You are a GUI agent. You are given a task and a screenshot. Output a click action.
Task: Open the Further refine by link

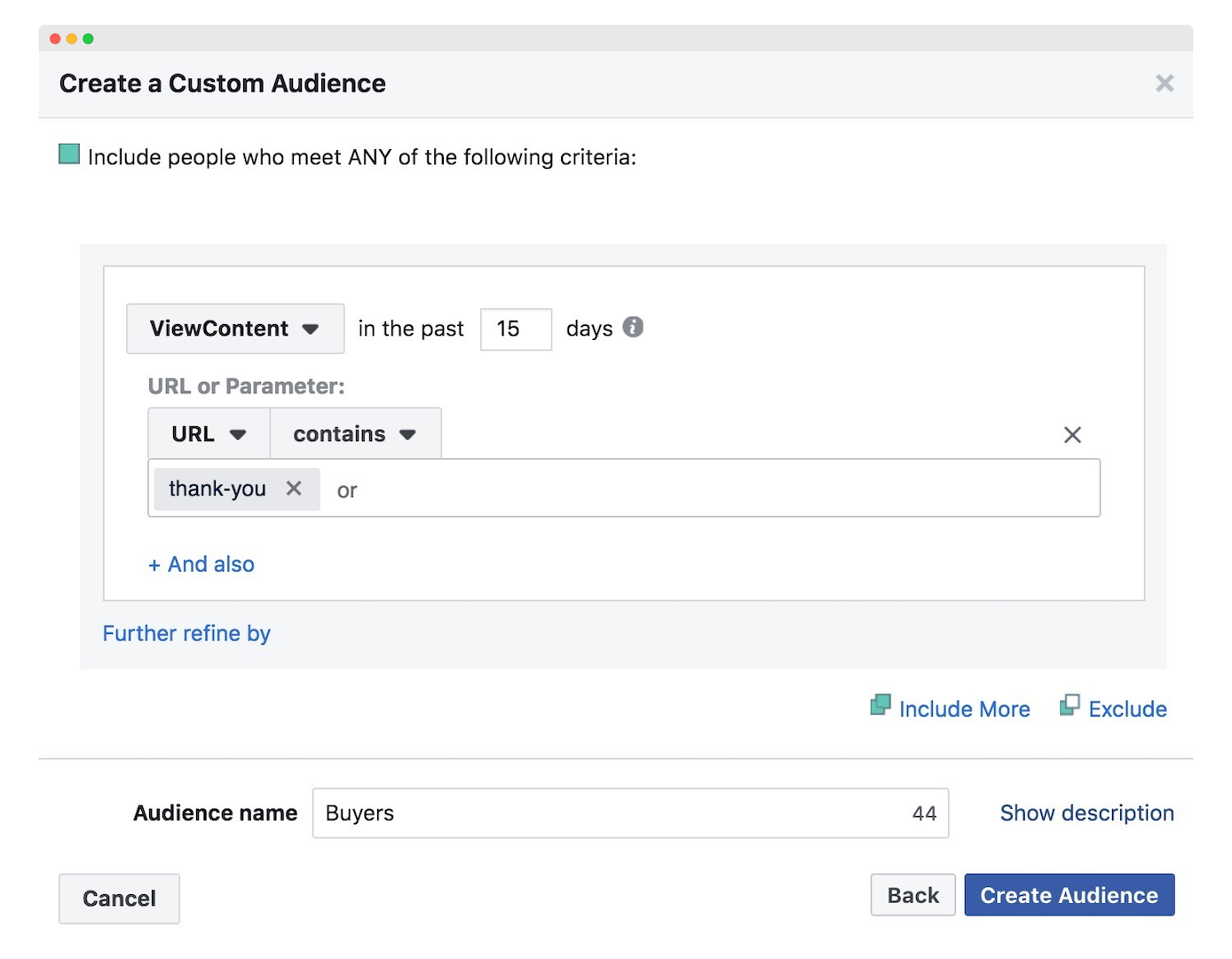pyautogui.click(x=186, y=633)
